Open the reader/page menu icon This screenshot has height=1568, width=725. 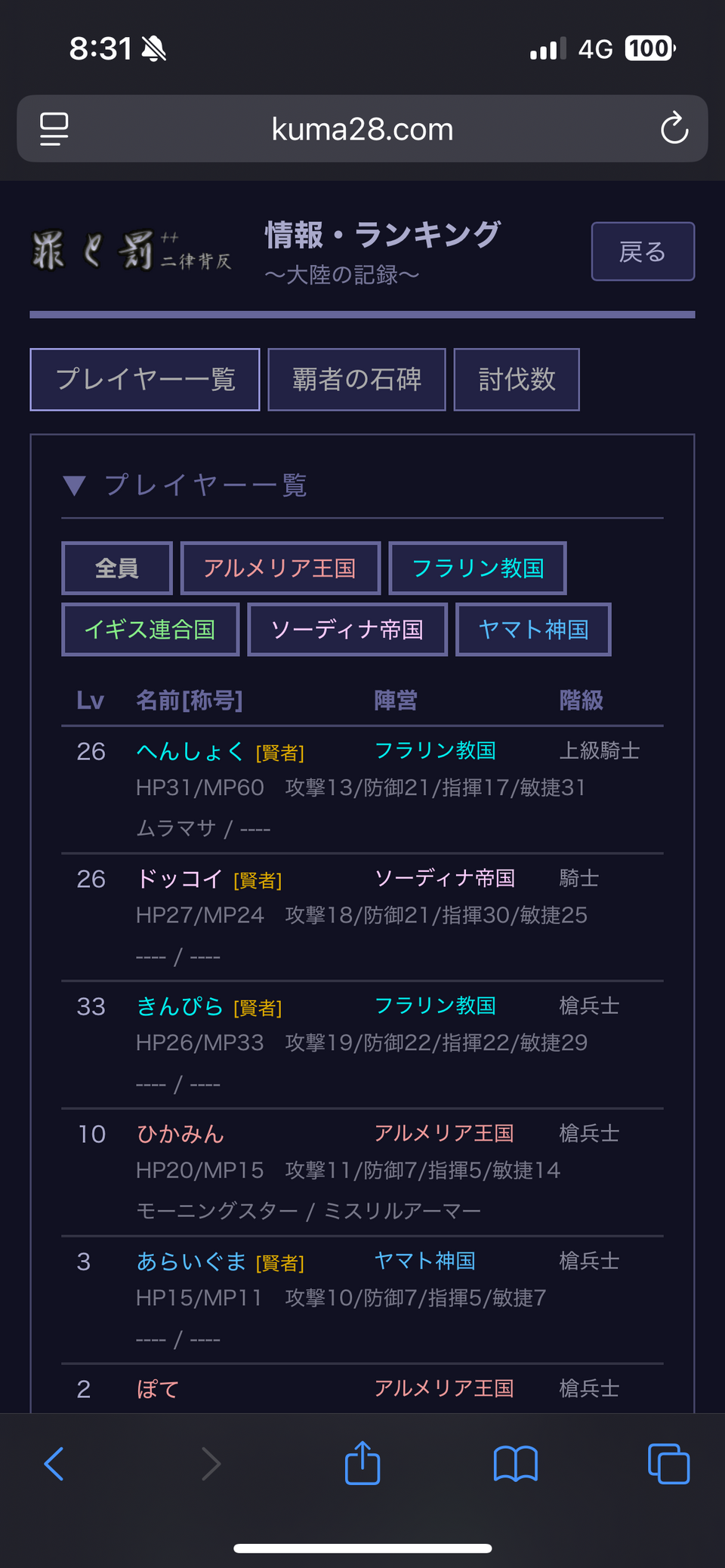(54, 129)
